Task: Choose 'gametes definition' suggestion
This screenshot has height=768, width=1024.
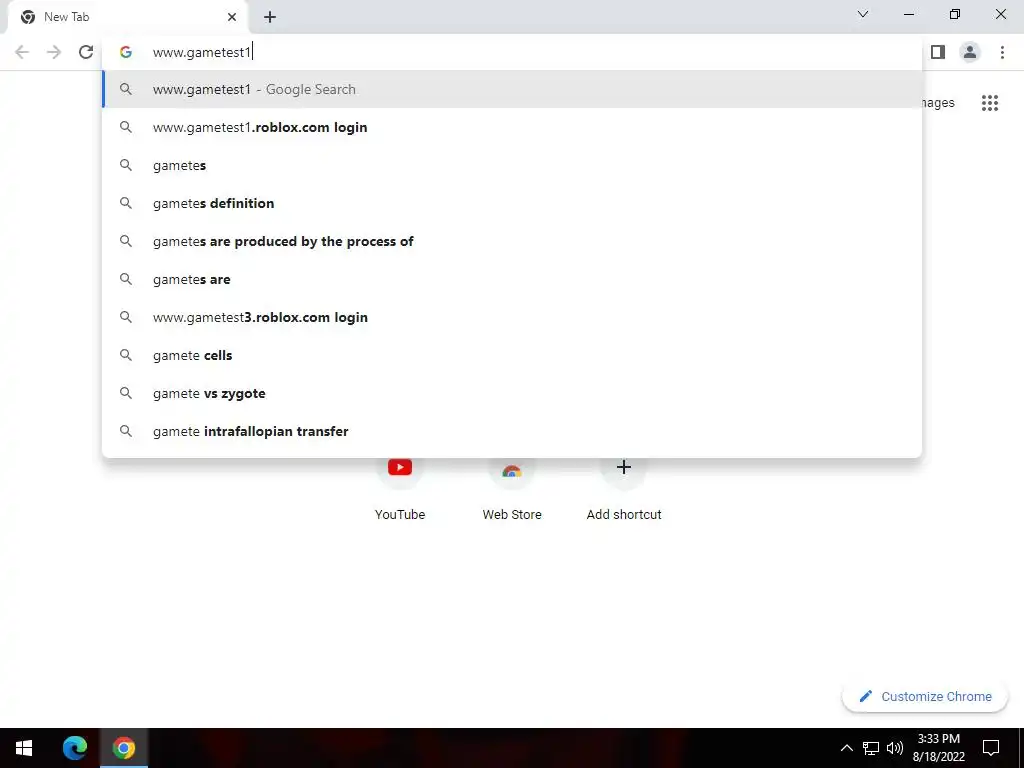Action: (512, 203)
